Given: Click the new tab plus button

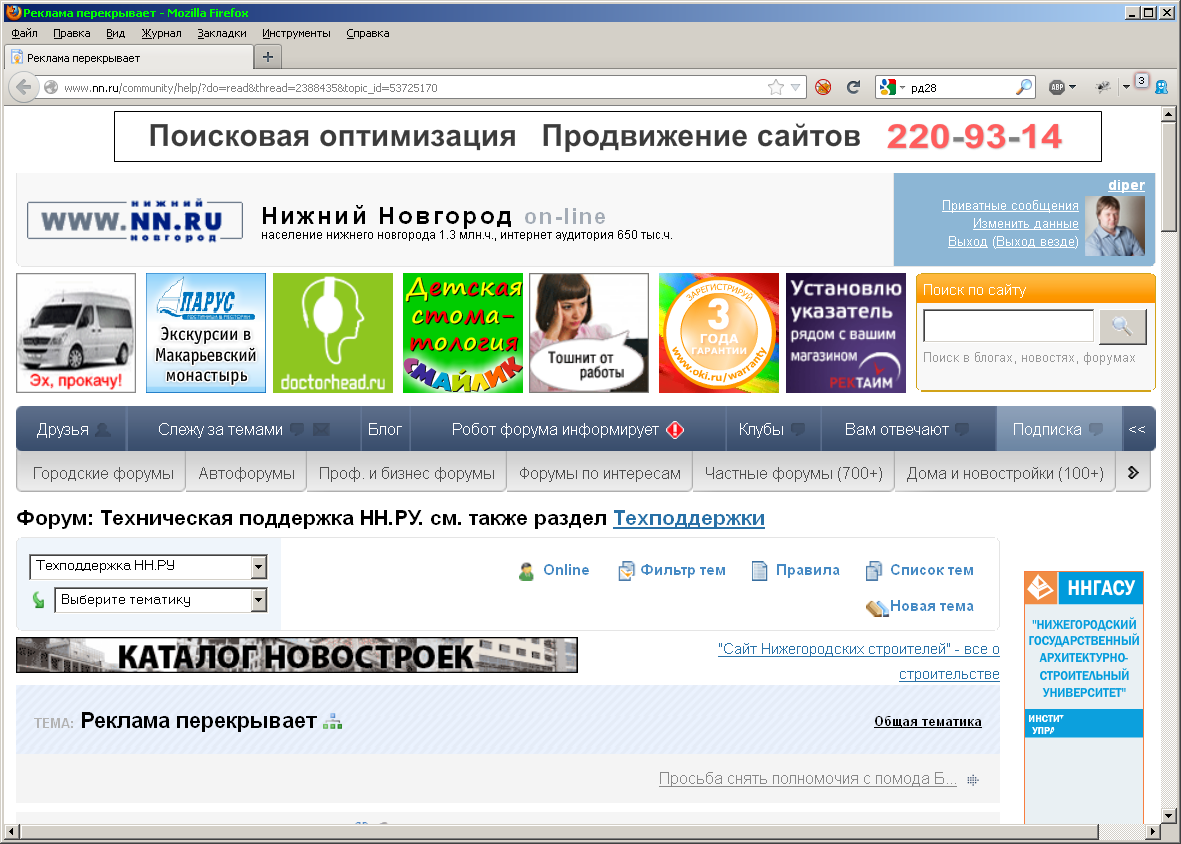Looking at the screenshot, I should coord(267,56).
